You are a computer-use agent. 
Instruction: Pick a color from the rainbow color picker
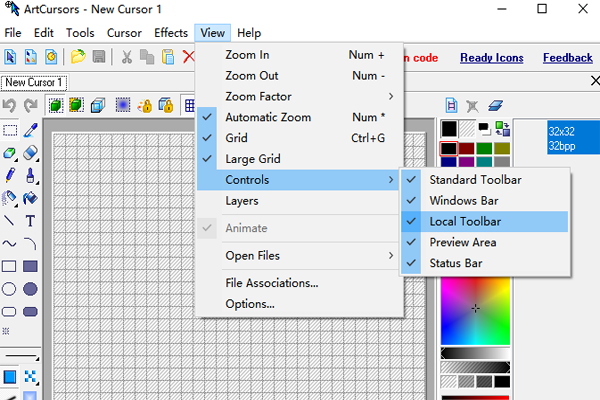(x=475, y=307)
